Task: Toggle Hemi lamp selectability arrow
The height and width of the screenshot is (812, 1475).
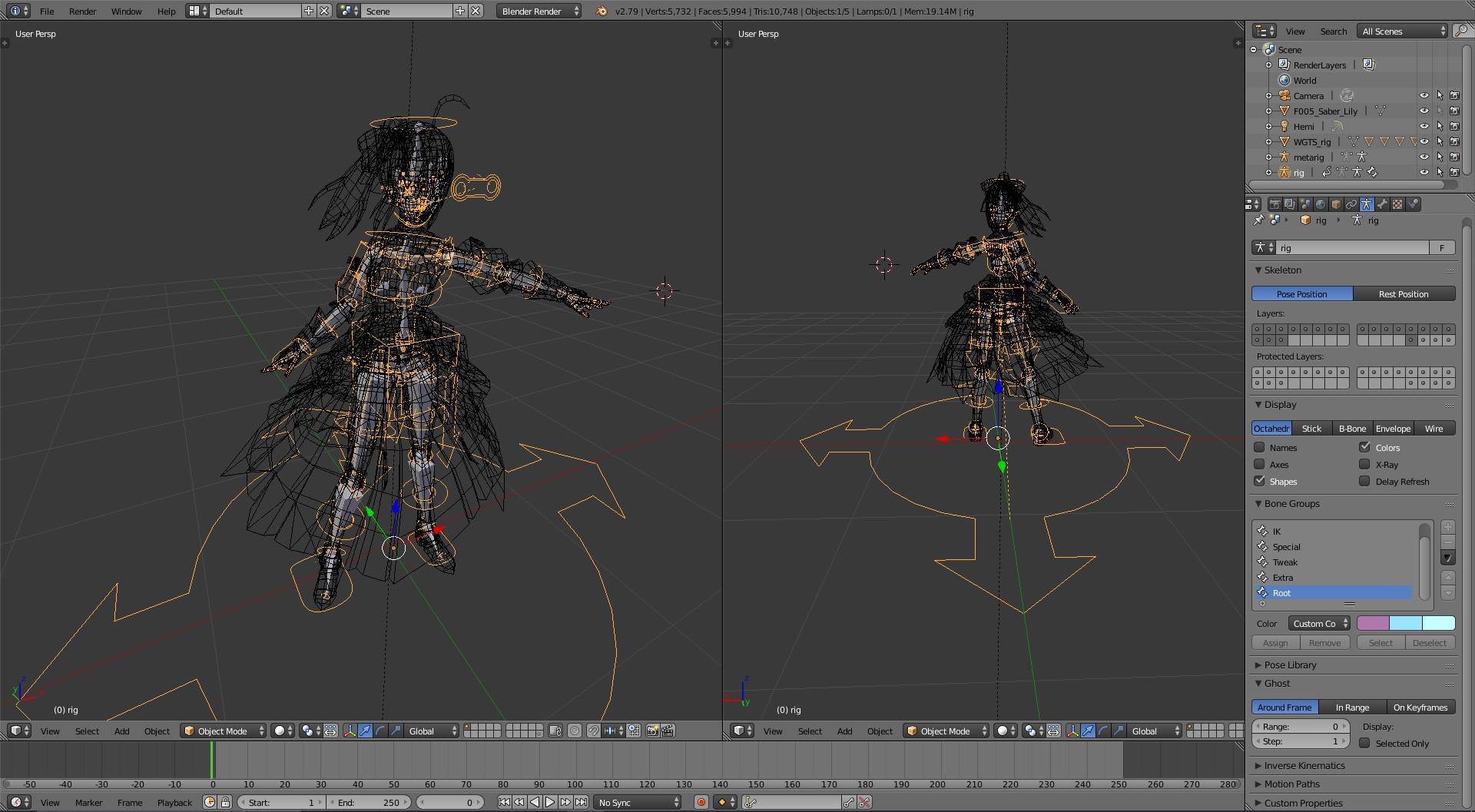Action: point(1440,126)
